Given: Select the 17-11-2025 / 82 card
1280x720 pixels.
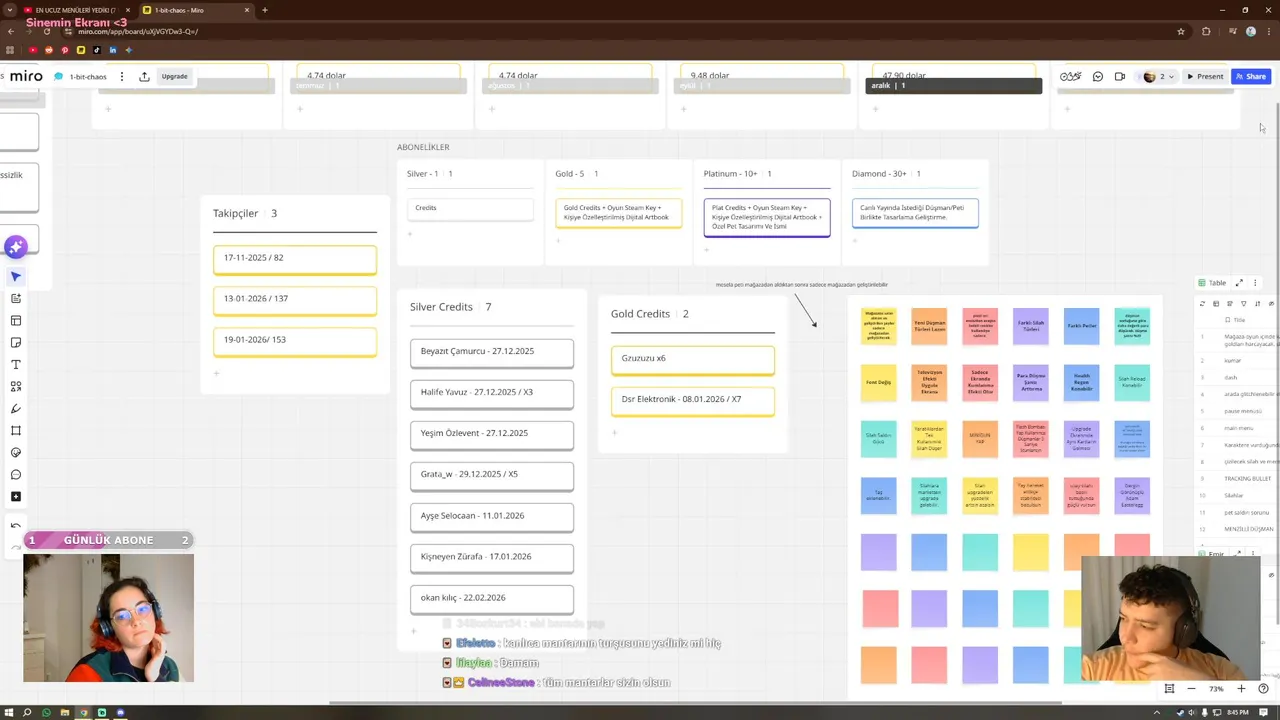Looking at the screenshot, I should tap(295, 259).
